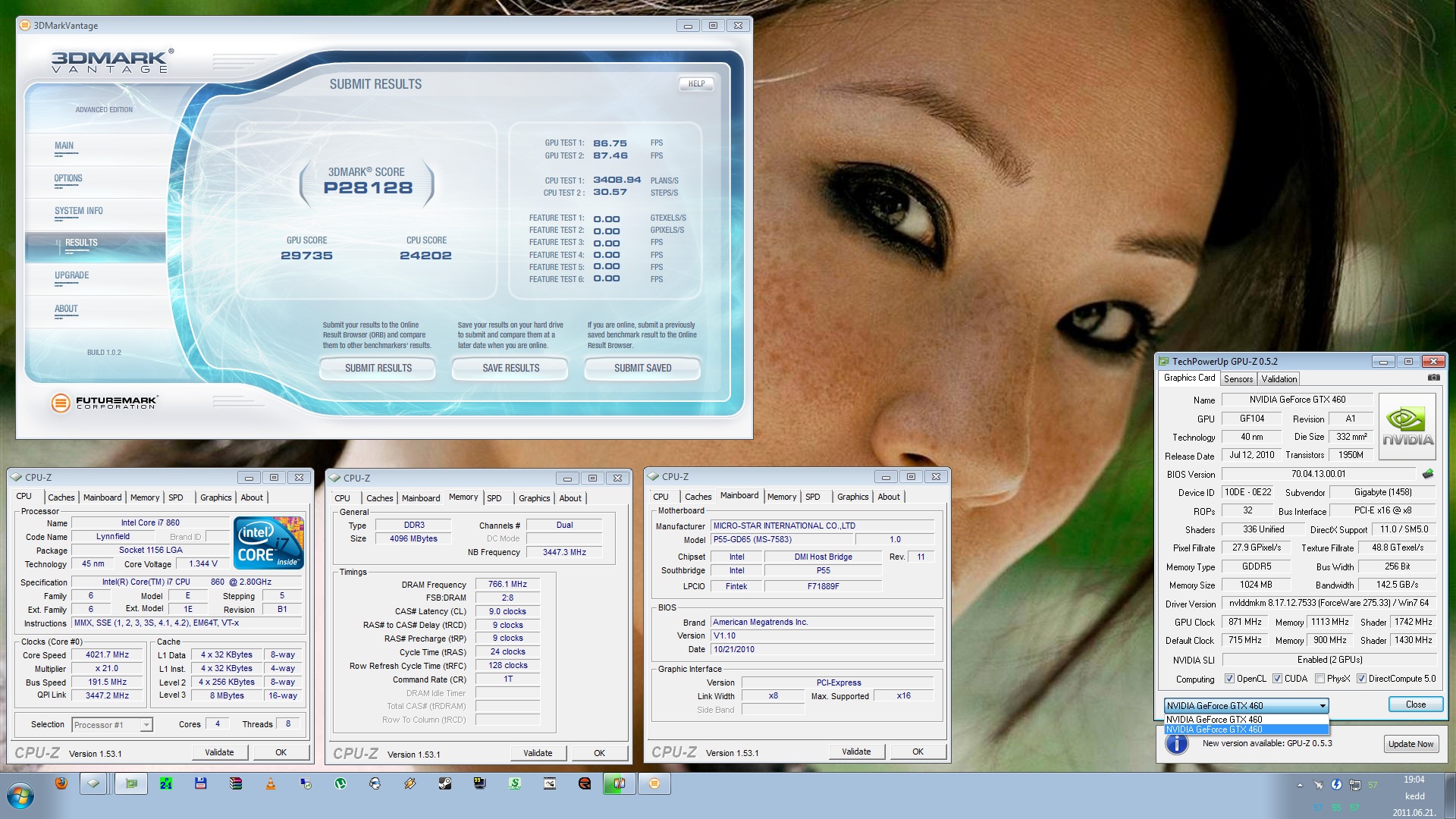Click the NVIDIA logo in GPU-Z
The height and width of the screenshot is (819, 1456).
coord(1407,426)
